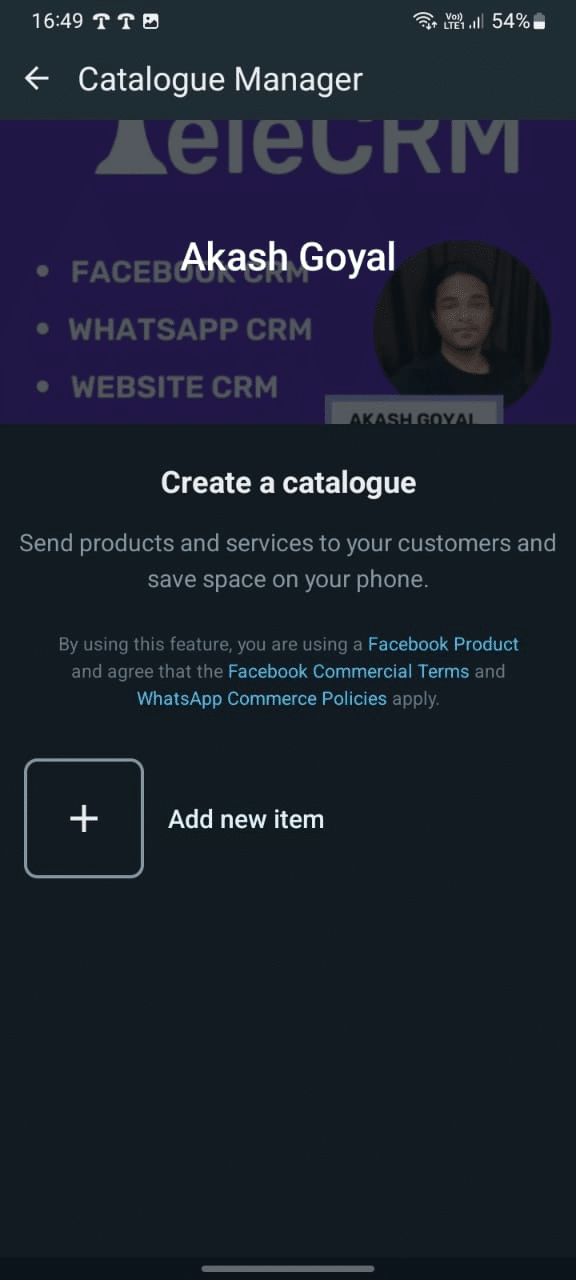Tap the battery indicator icon

click(x=541, y=20)
